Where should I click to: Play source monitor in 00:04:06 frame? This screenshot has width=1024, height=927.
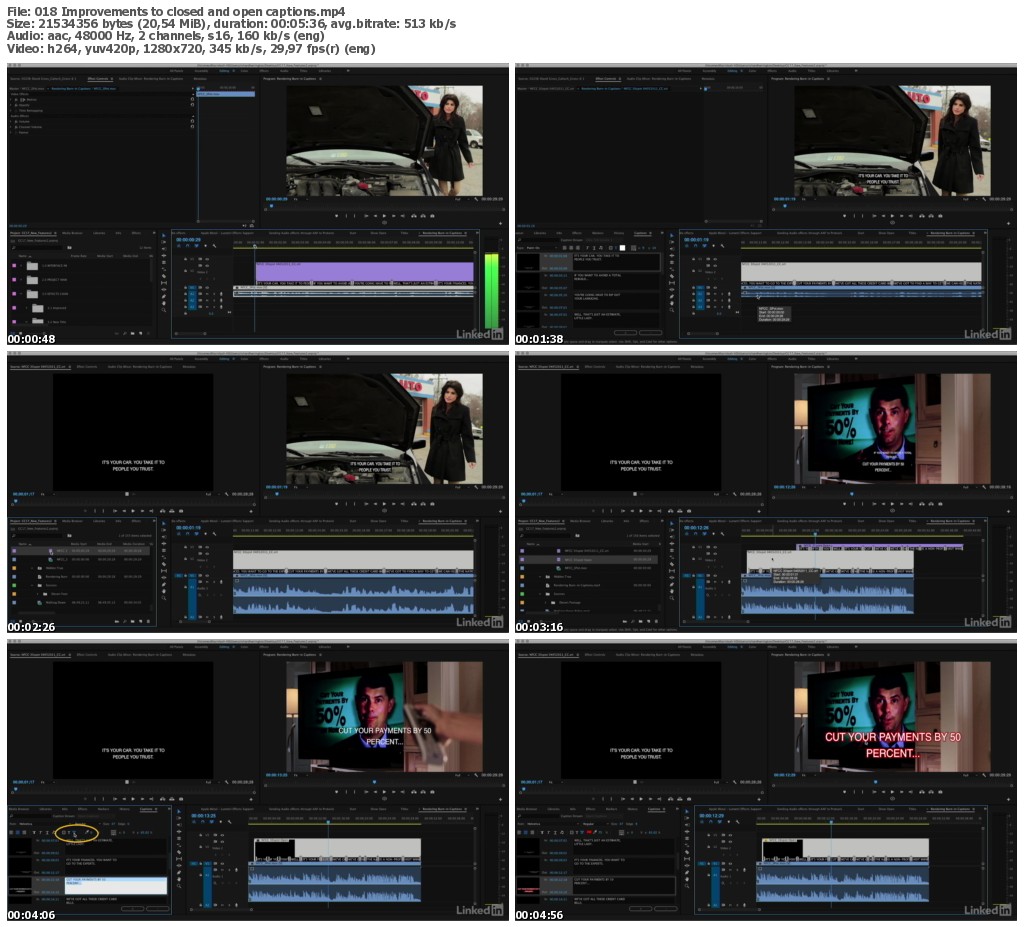click(133, 799)
